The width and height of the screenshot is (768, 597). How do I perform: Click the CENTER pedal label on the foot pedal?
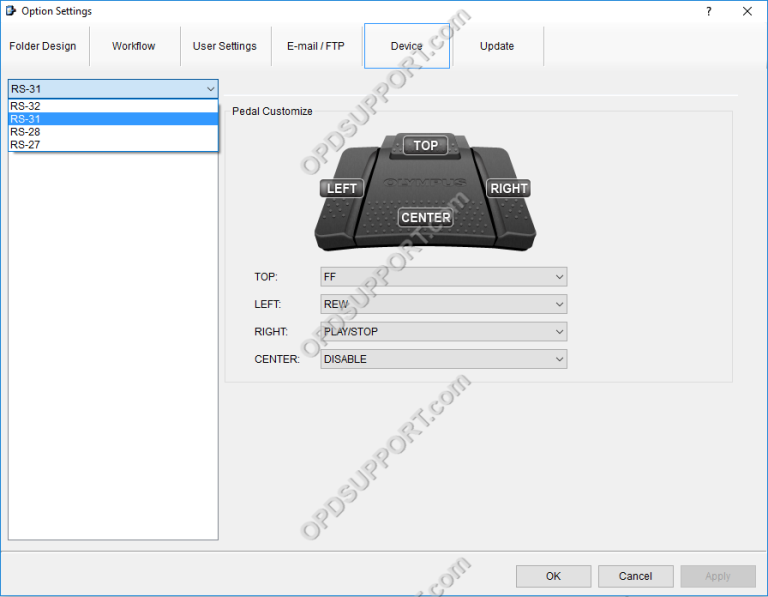tap(426, 217)
